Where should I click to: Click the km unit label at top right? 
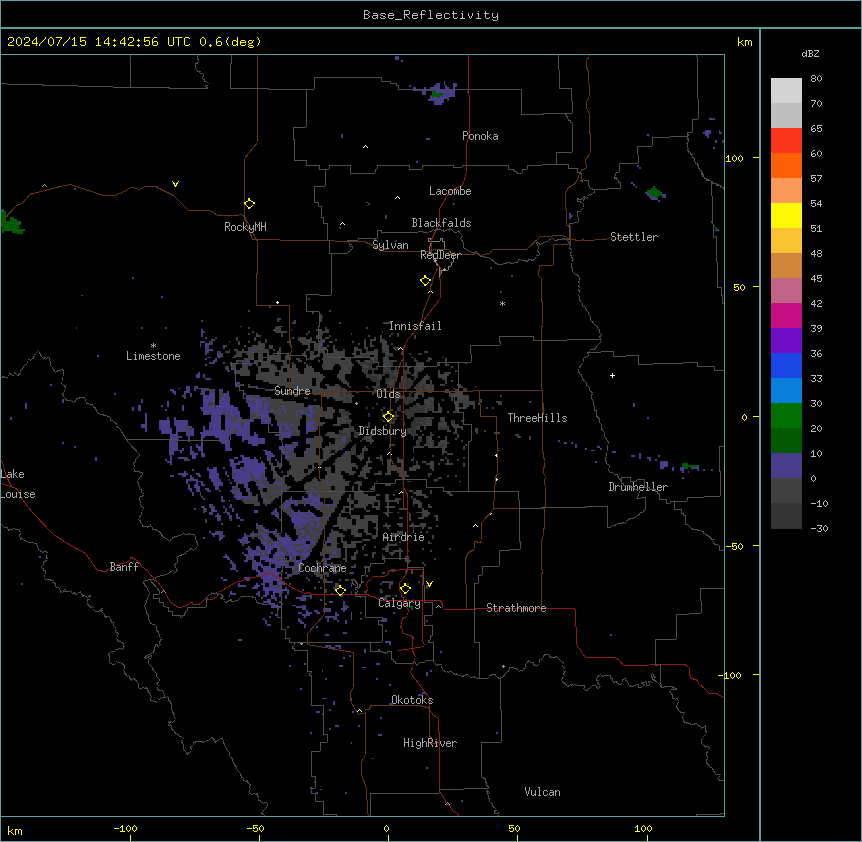click(x=744, y=42)
